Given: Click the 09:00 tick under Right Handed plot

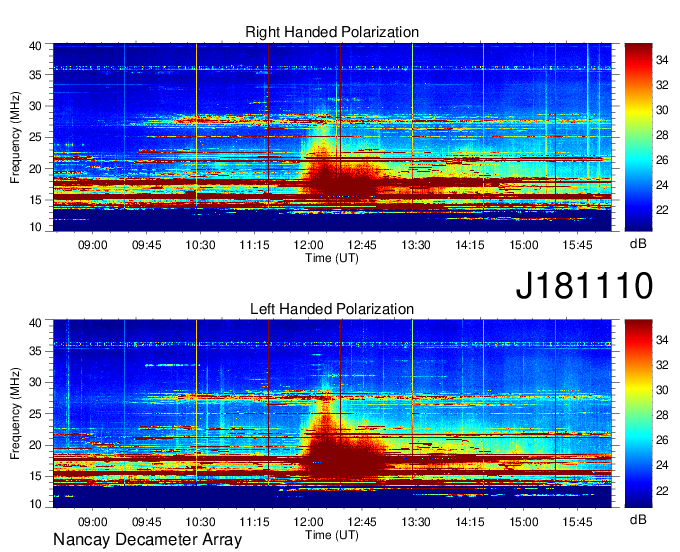Looking at the screenshot, I should point(92,245).
